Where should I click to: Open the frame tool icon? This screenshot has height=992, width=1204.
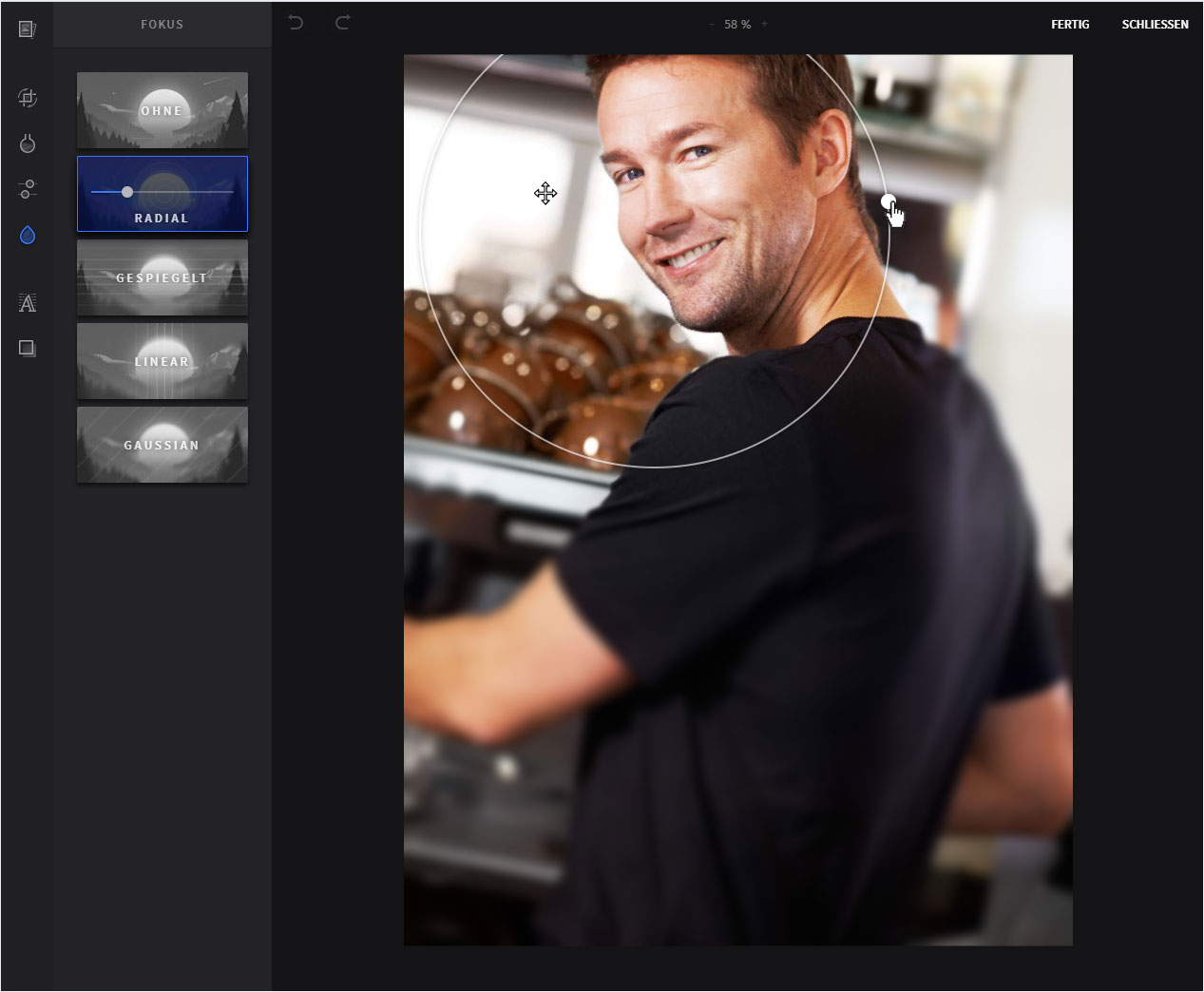pos(28,349)
